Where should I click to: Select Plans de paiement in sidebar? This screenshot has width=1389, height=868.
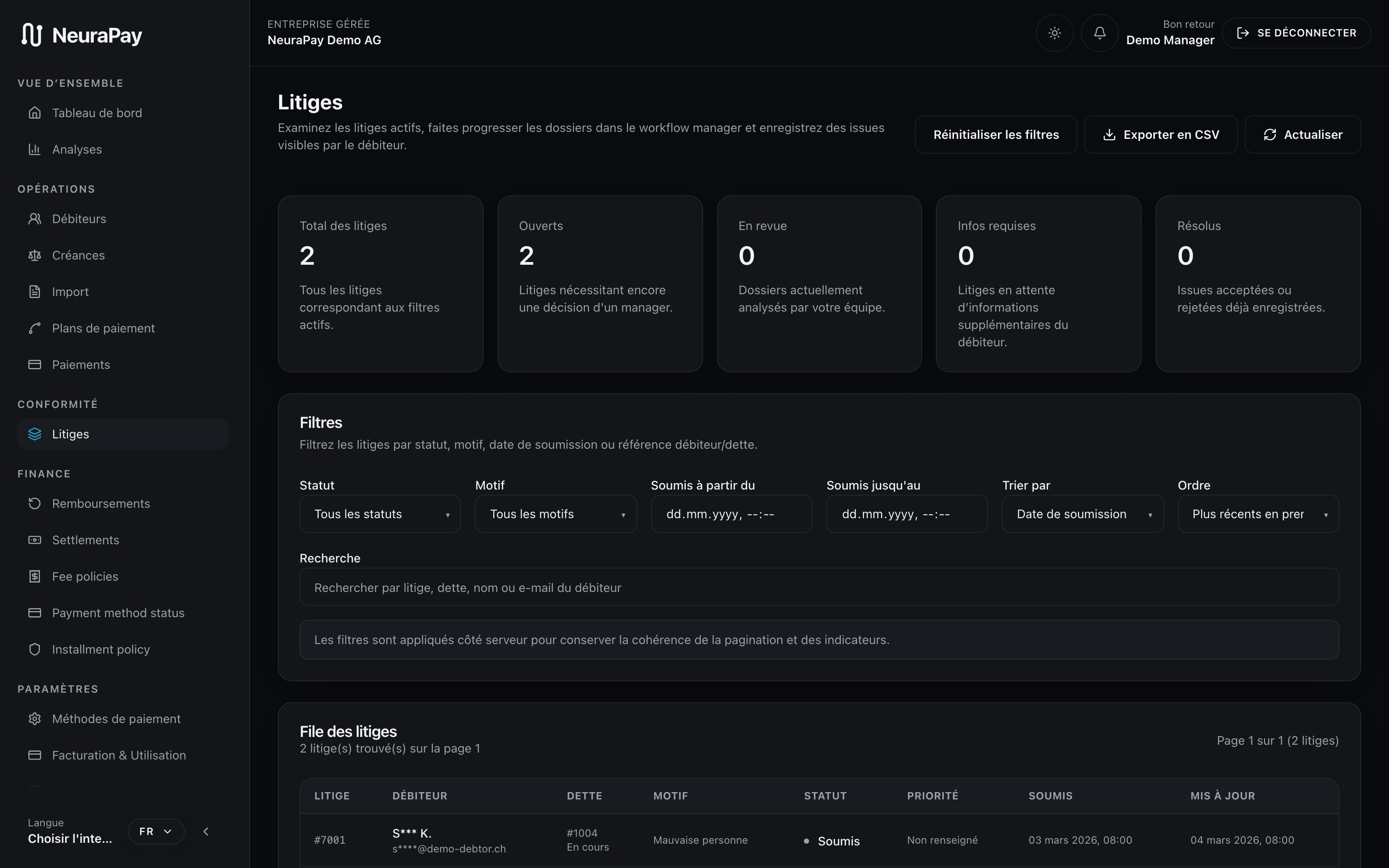click(123, 329)
